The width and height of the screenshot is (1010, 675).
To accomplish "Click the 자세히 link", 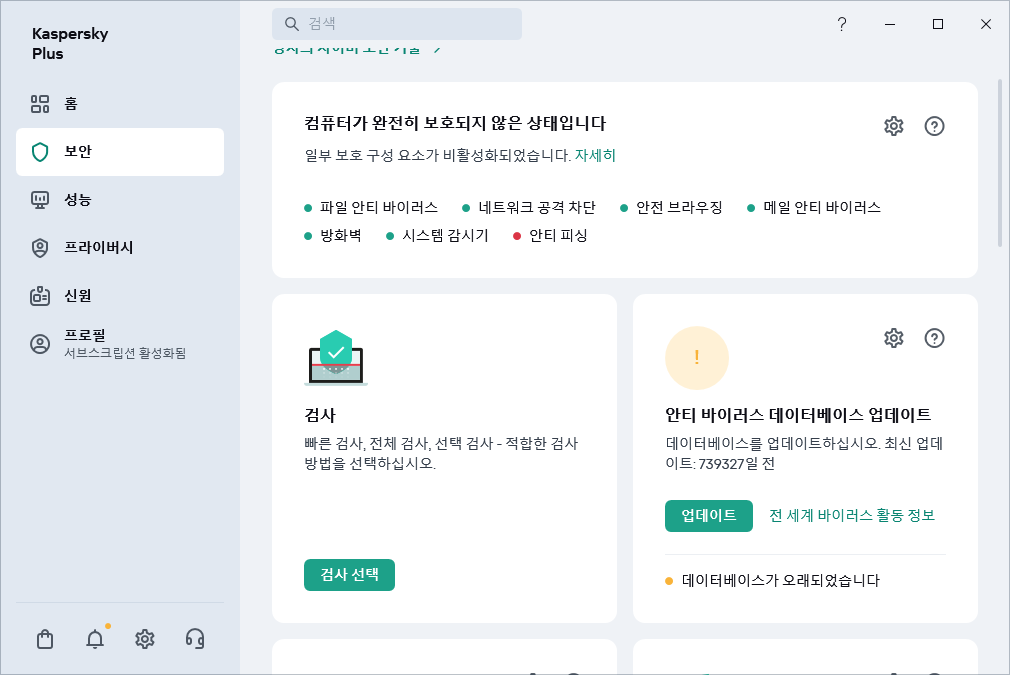I will tap(595, 155).
